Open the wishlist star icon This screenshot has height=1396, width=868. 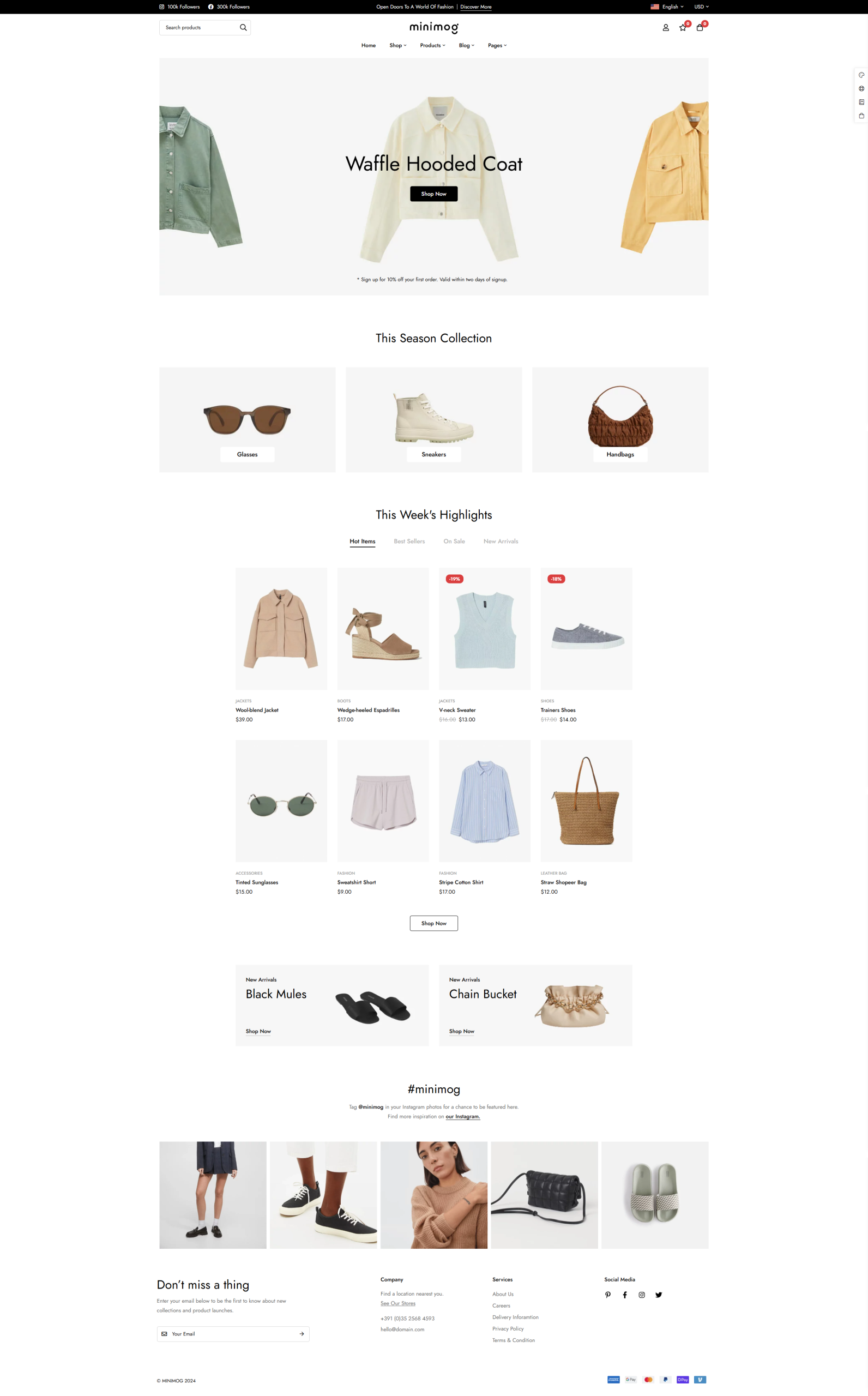683,28
